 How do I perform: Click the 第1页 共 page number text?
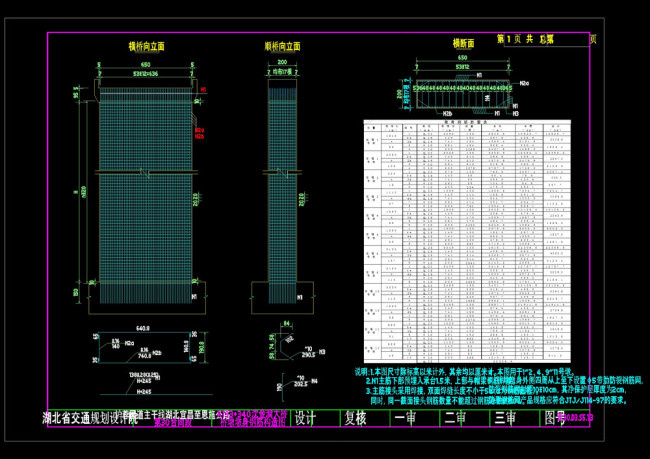(x=515, y=39)
